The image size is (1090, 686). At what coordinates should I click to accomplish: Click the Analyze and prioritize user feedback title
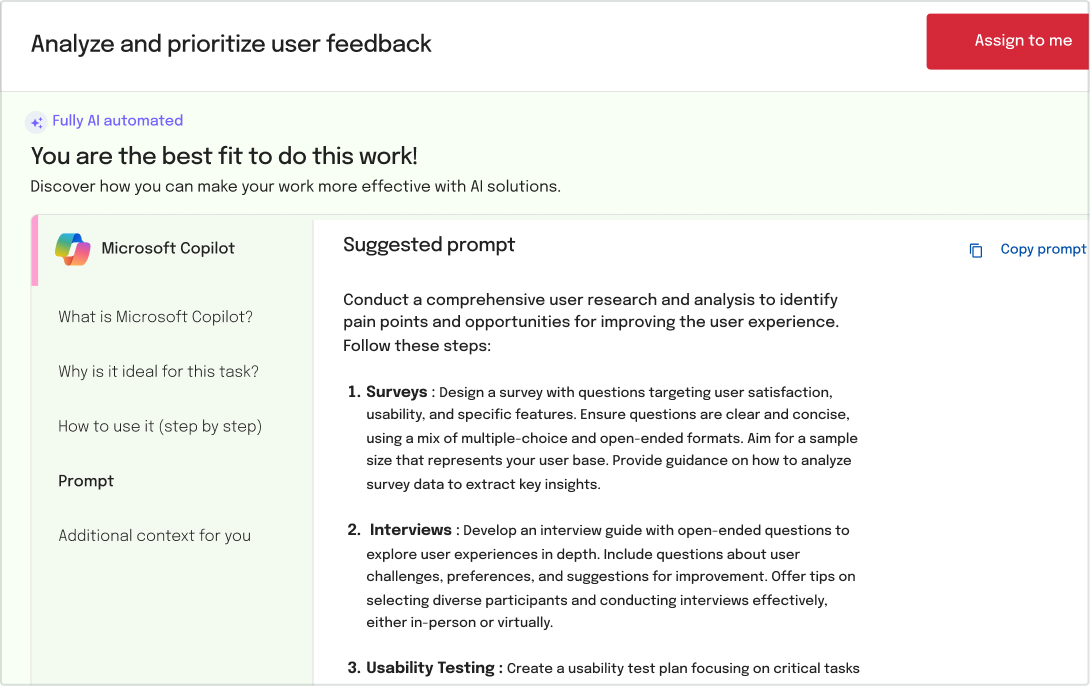(x=231, y=44)
